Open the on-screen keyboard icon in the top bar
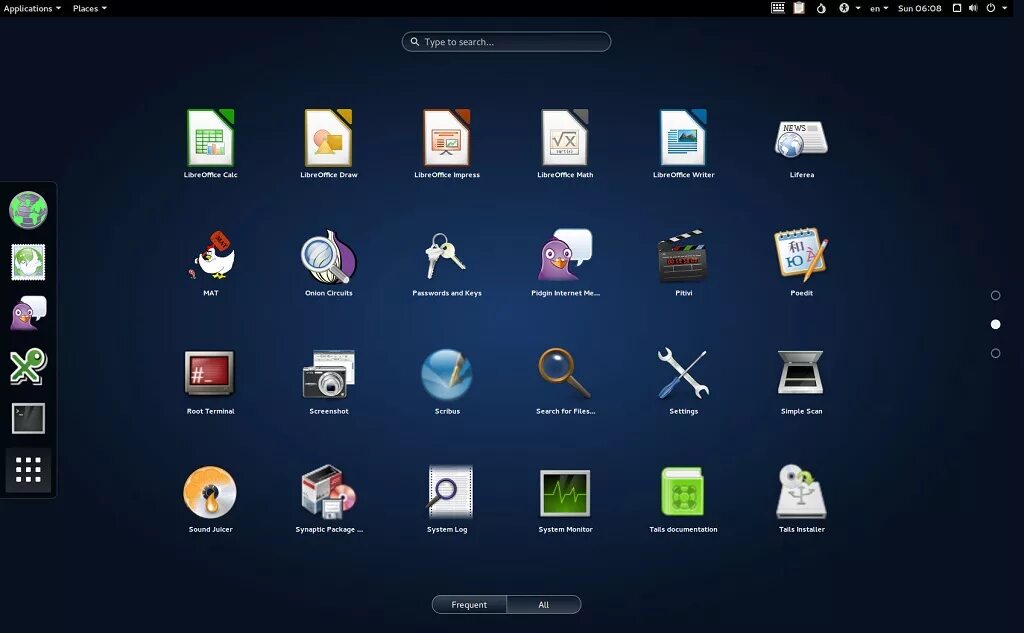 click(x=778, y=8)
